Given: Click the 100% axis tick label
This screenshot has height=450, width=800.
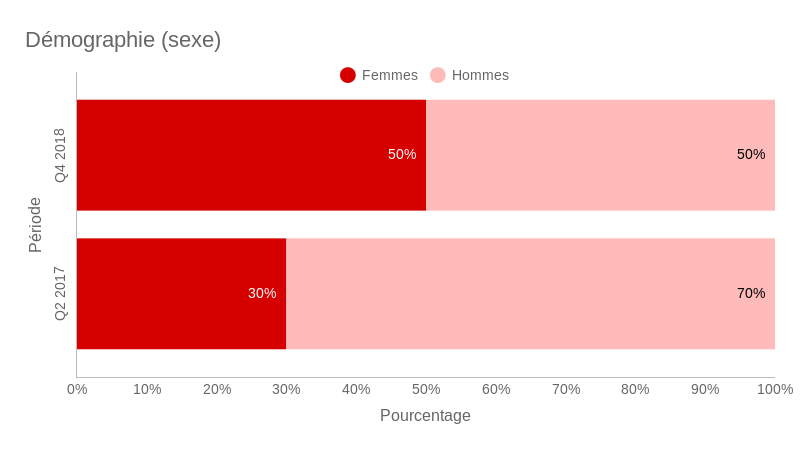Looking at the screenshot, I should (775, 389).
